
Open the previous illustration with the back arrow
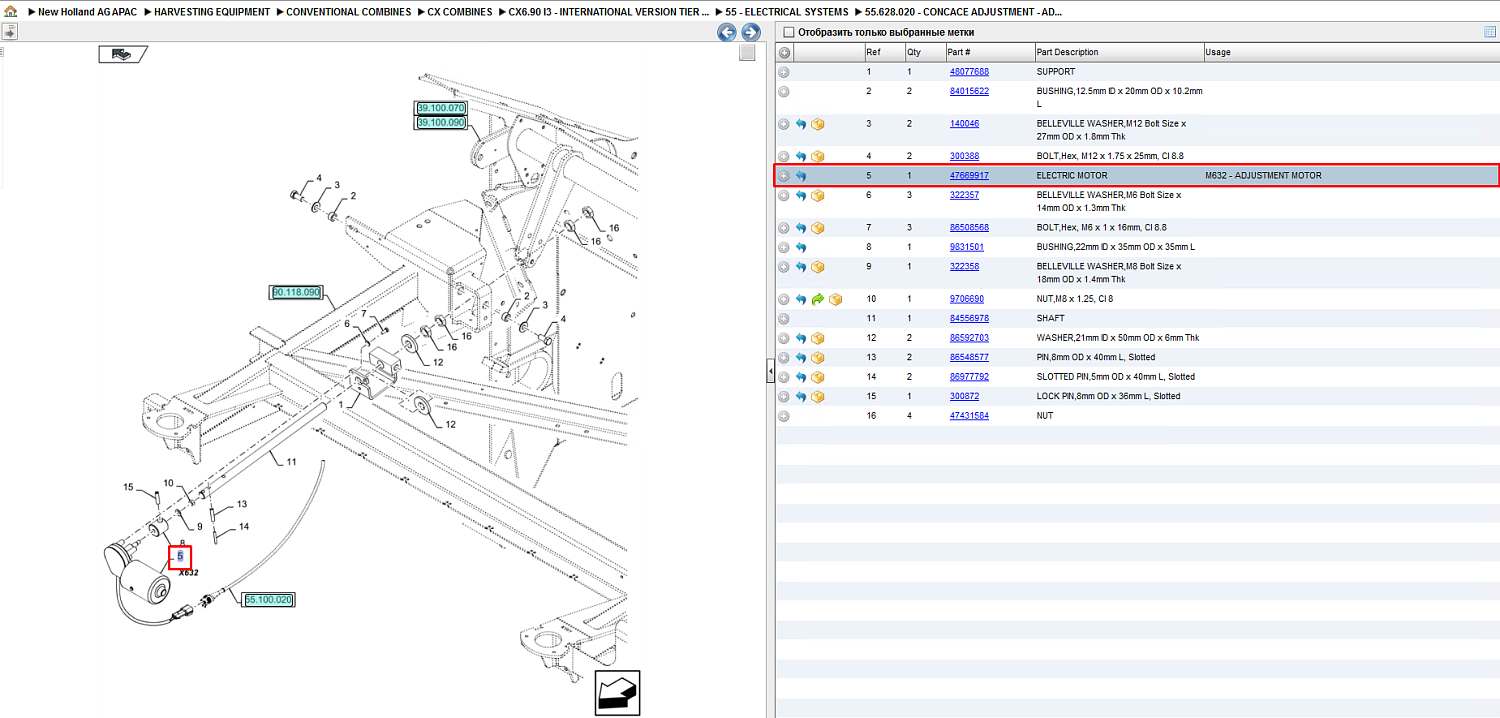coord(727,32)
